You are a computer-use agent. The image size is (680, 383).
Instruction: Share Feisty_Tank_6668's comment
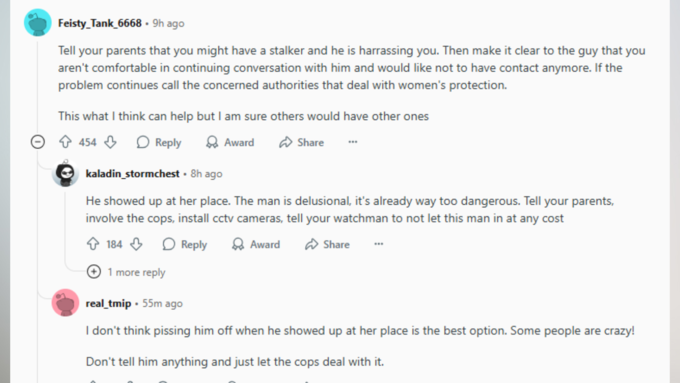coord(301,142)
